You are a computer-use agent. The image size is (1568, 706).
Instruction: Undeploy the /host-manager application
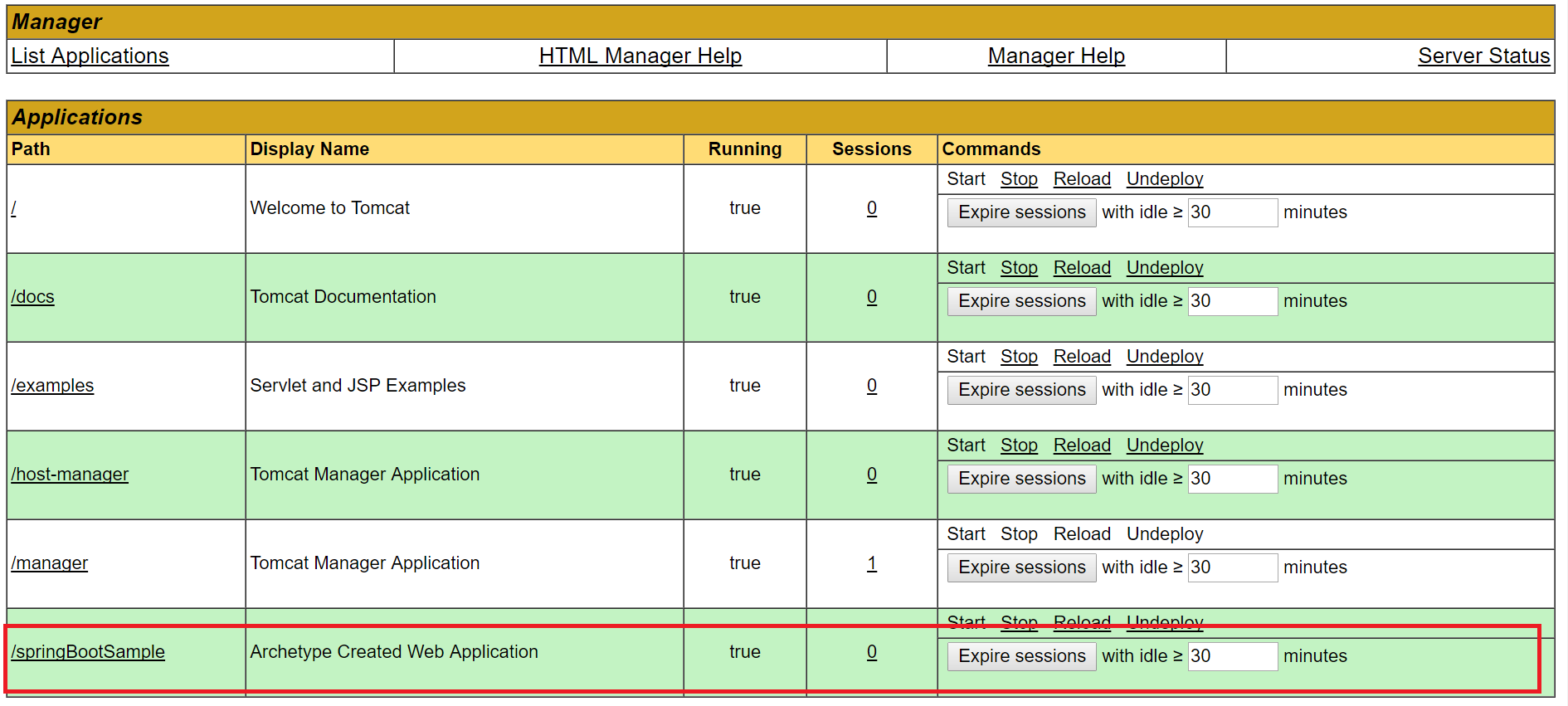coord(1165,446)
